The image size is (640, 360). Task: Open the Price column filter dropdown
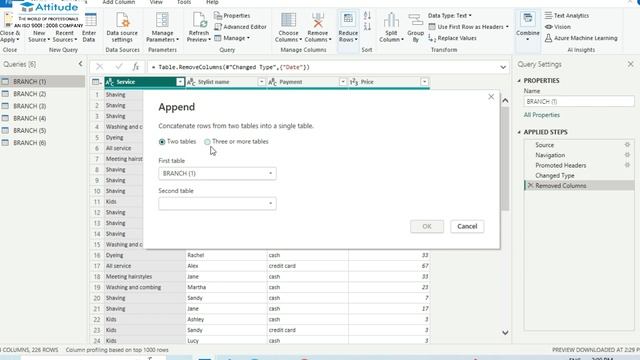(x=424, y=82)
